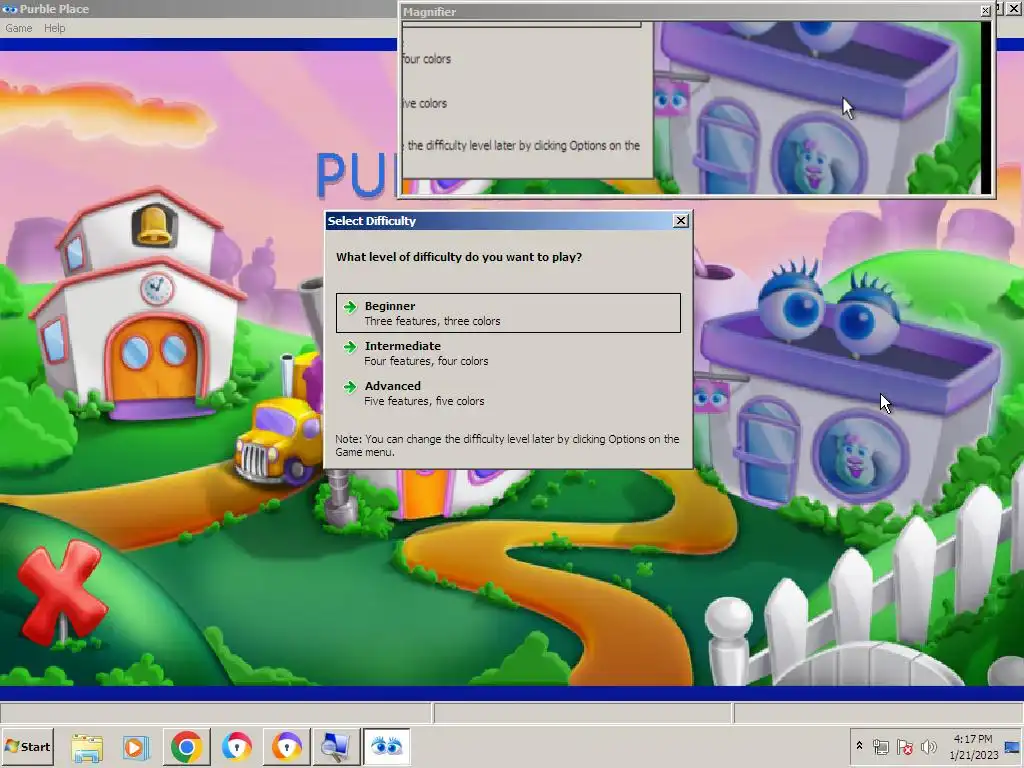Switch to Purble Place taskbar button
The image size is (1024, 768).
coord(387,746)
